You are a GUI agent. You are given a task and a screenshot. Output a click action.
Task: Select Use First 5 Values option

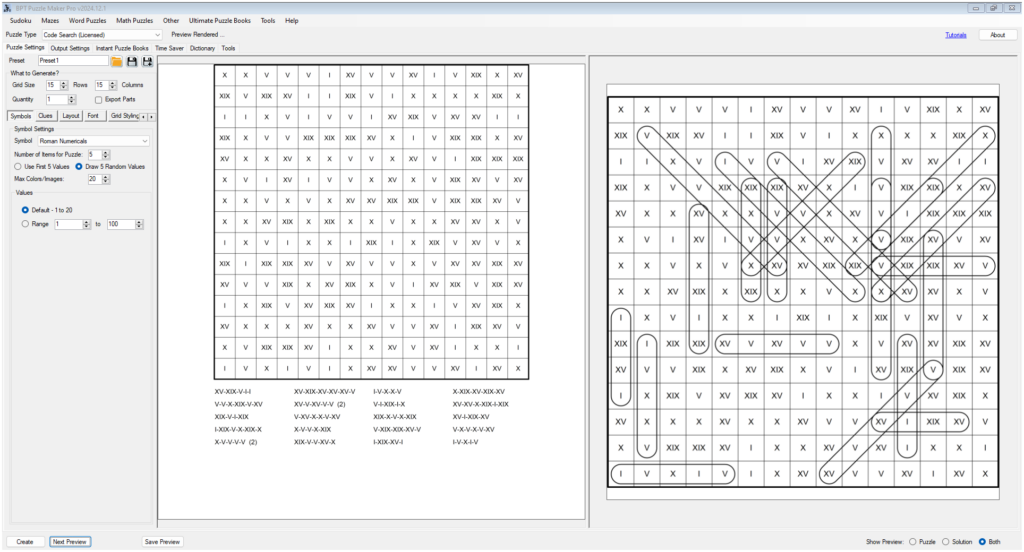click(16, 166)
